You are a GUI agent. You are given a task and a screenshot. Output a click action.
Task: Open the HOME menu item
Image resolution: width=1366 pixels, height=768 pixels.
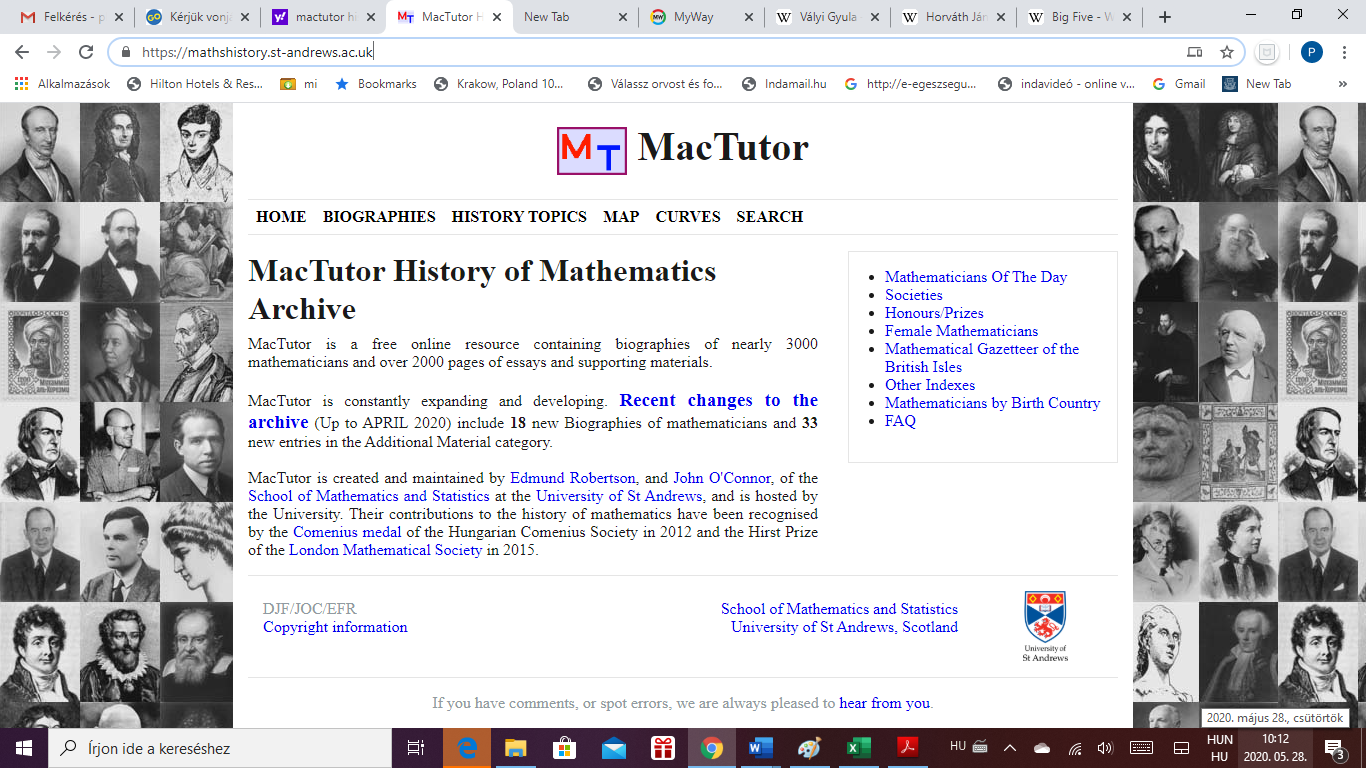pos(281,216)
